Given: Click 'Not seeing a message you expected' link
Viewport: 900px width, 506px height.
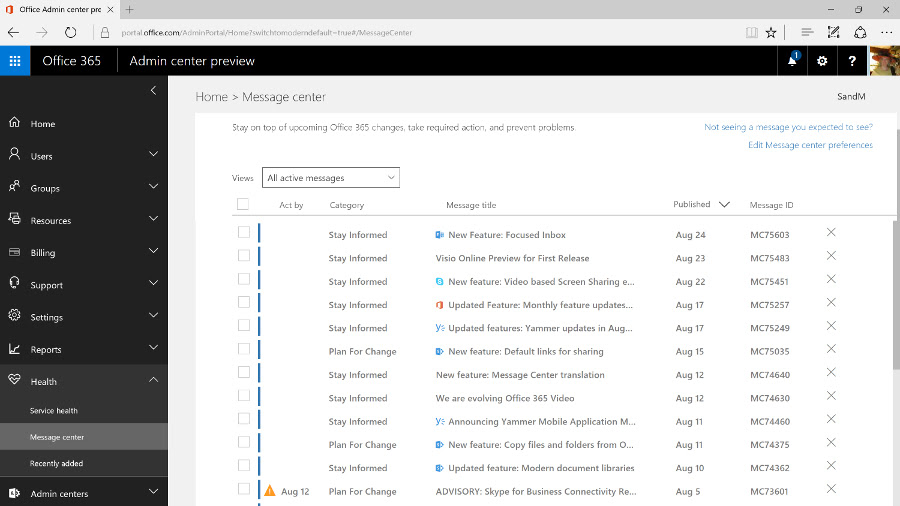Looking at the screenshot, I should click(789, 127).
